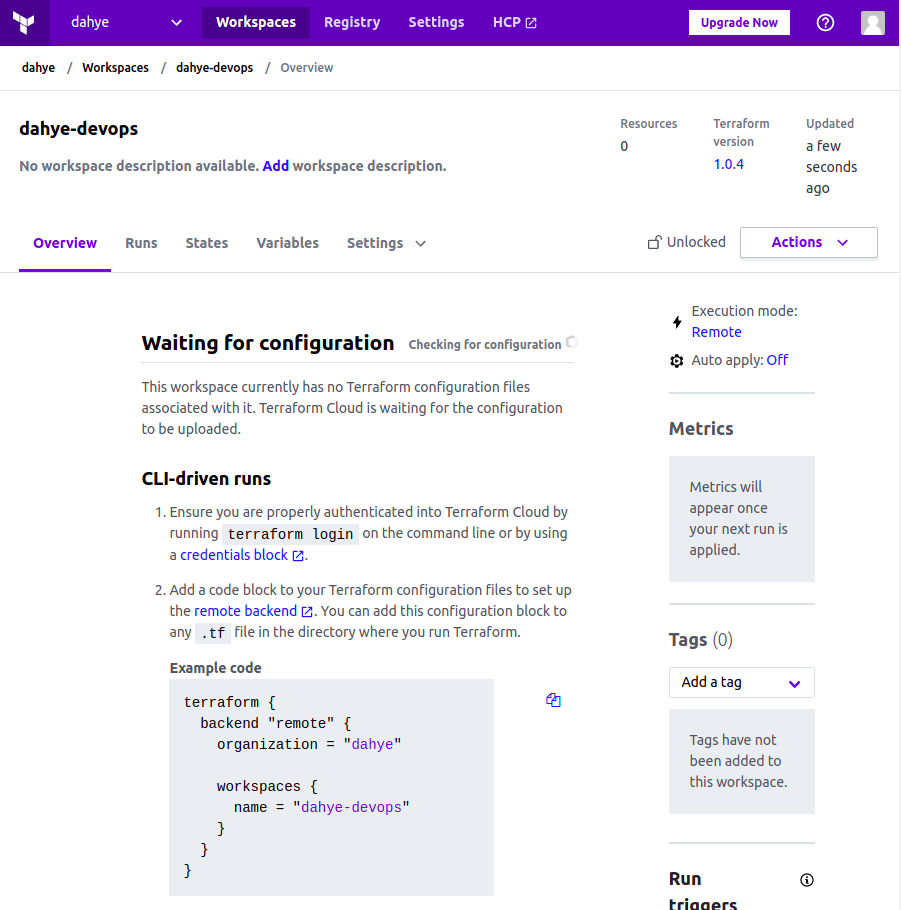Click the Upgrade Now button
This screenshot has height=910, width=901.
coord(739,23)
